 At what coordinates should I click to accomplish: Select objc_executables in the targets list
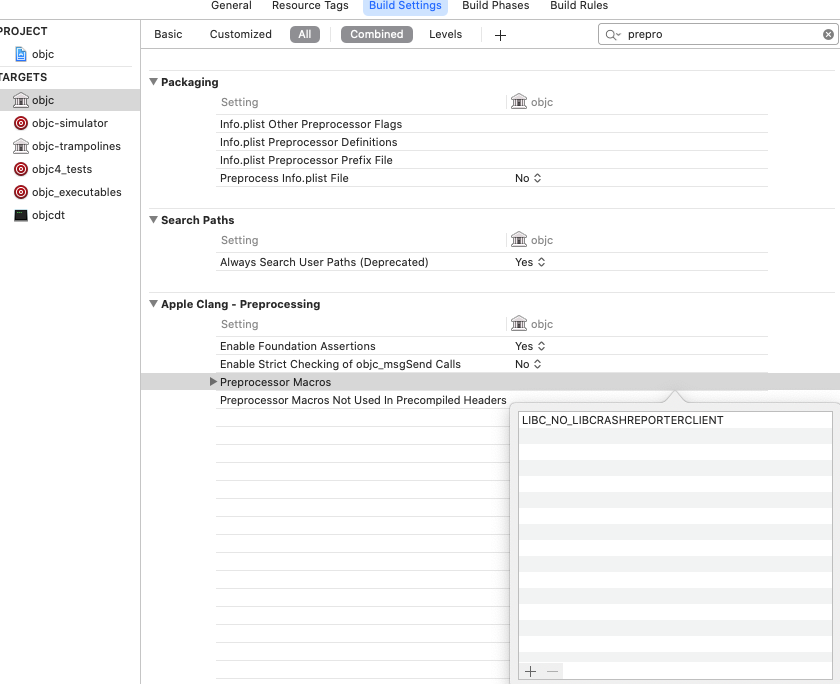point(77,192)
